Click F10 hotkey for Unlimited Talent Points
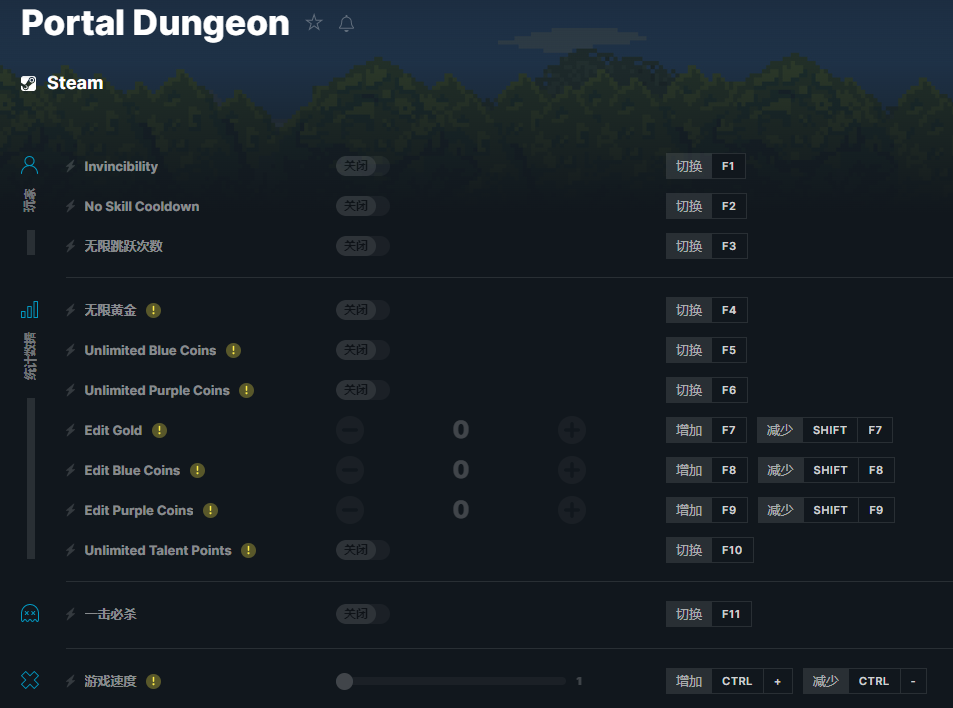 coord(709,550)
